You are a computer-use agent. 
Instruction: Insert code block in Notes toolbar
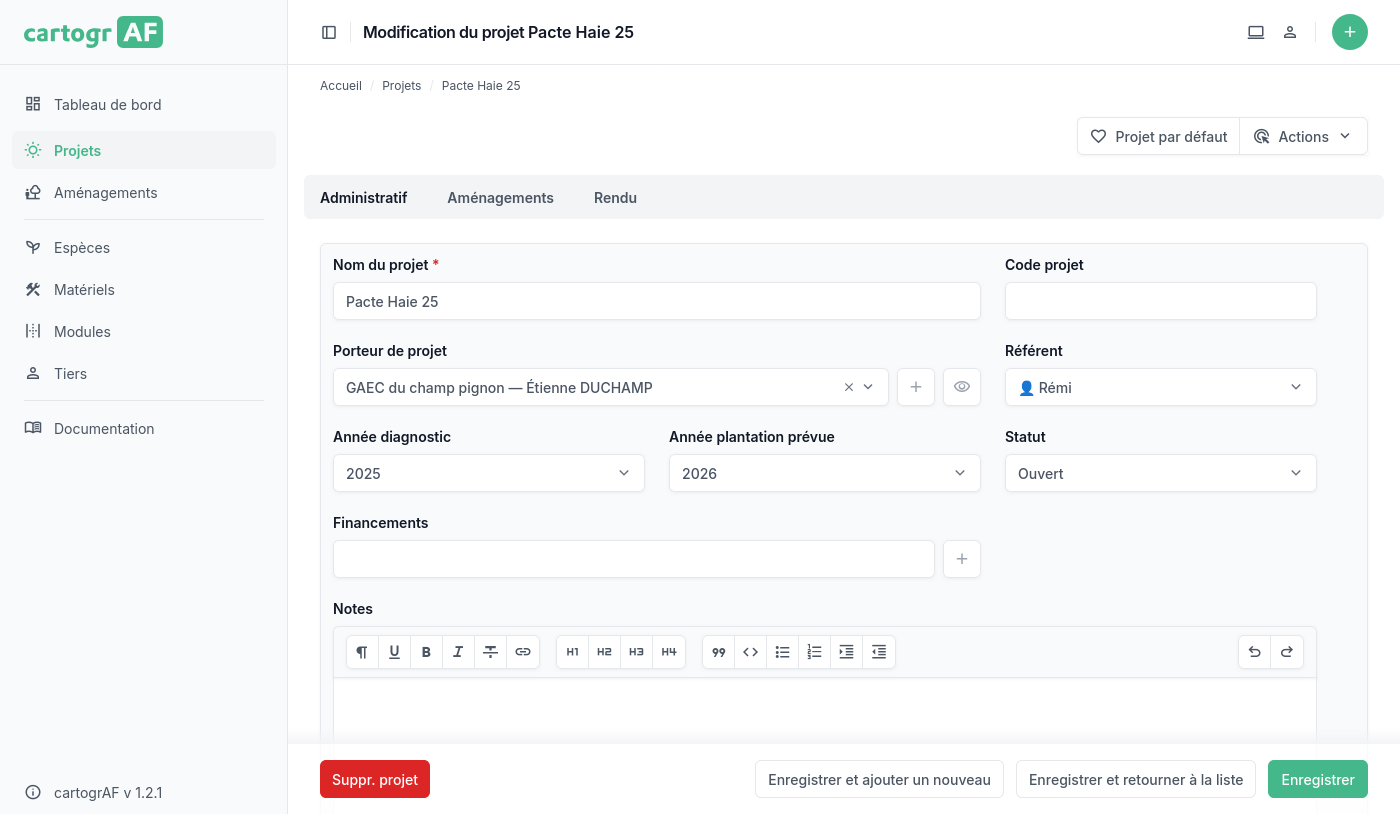click(x=750, y=652)
